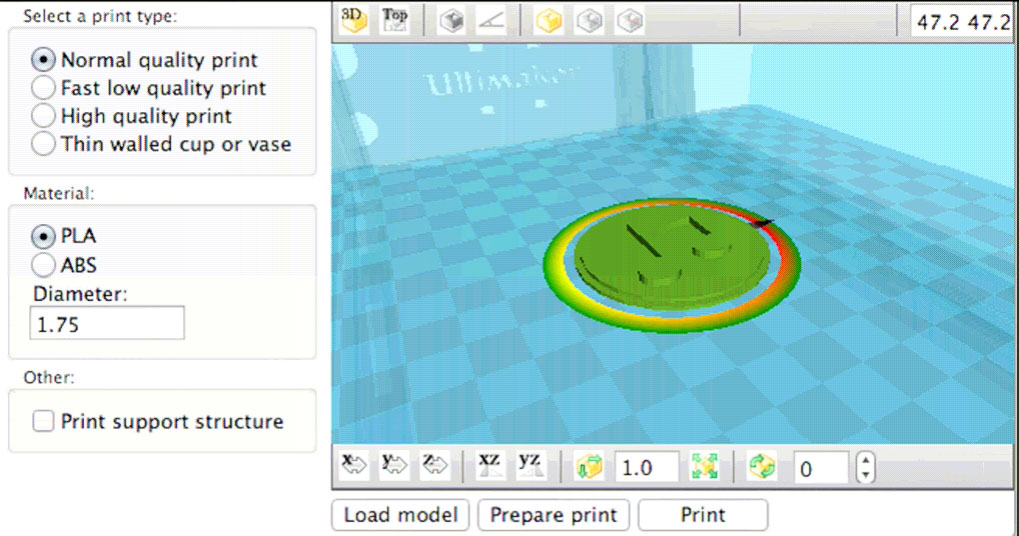Screen dimensions: 1019x536
Task: Switch to Top view mode
Action: pyautogui.click(x=396, y=19)
